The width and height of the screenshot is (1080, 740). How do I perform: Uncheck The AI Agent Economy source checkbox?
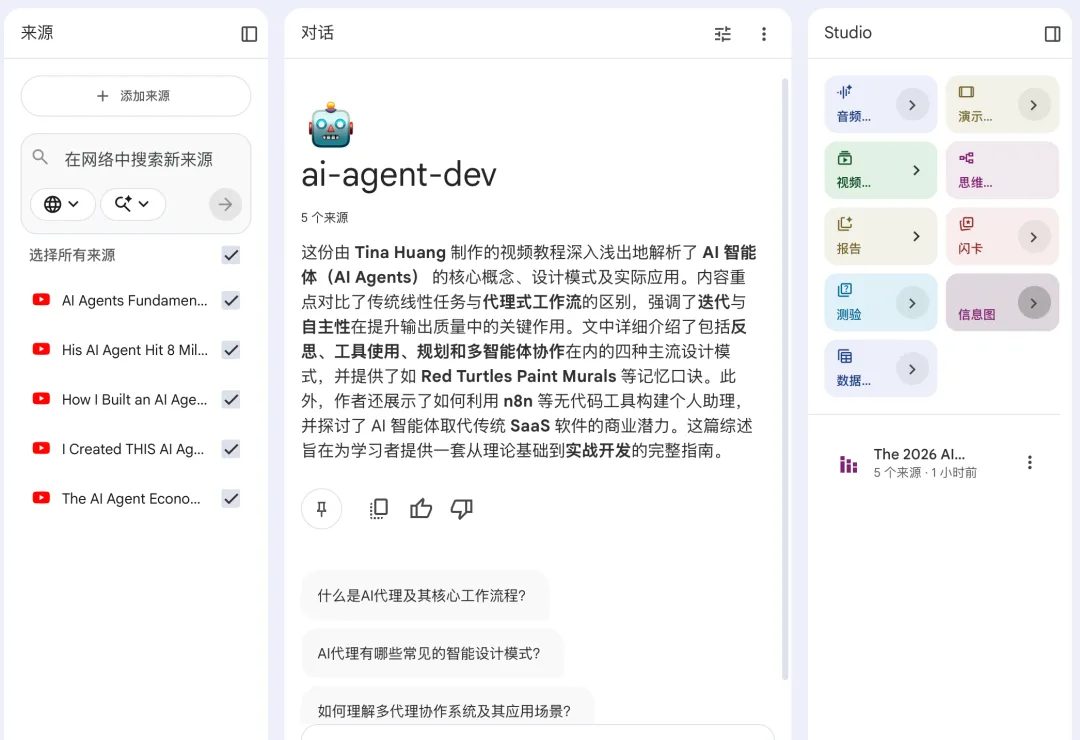(231, 498)
